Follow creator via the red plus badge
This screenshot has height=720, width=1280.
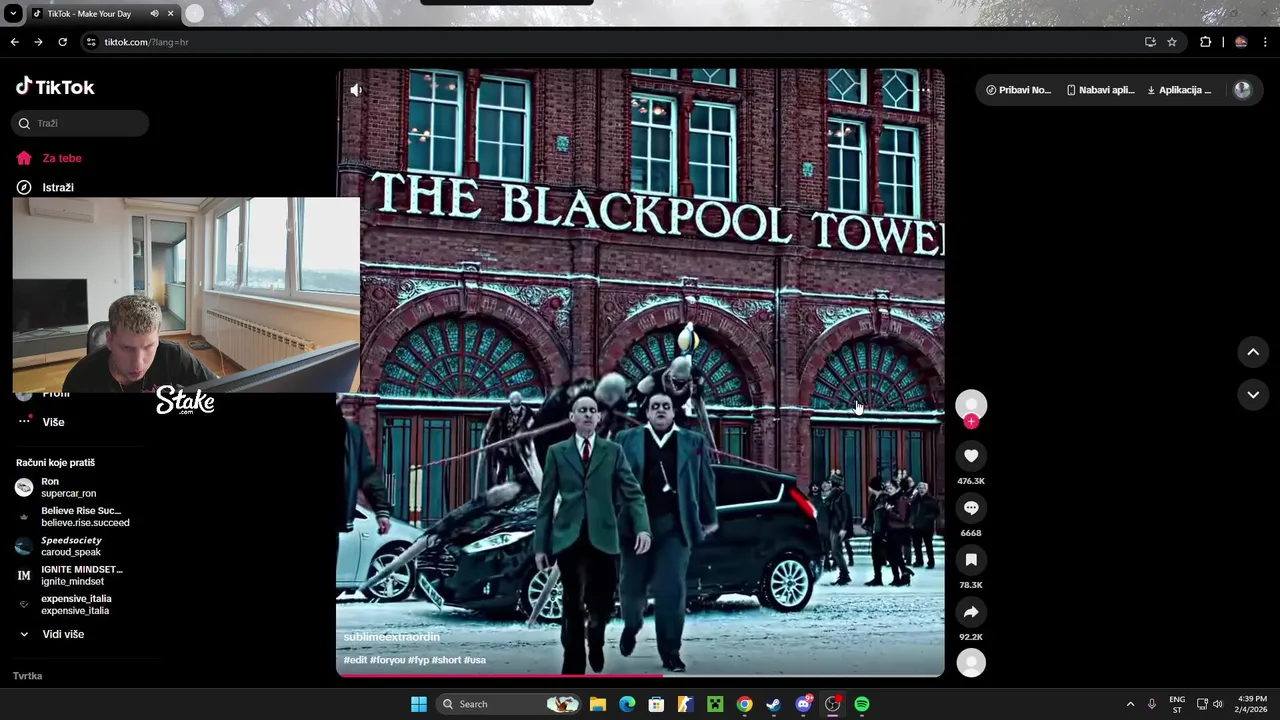pyautogui.click(x=971, y=422)
